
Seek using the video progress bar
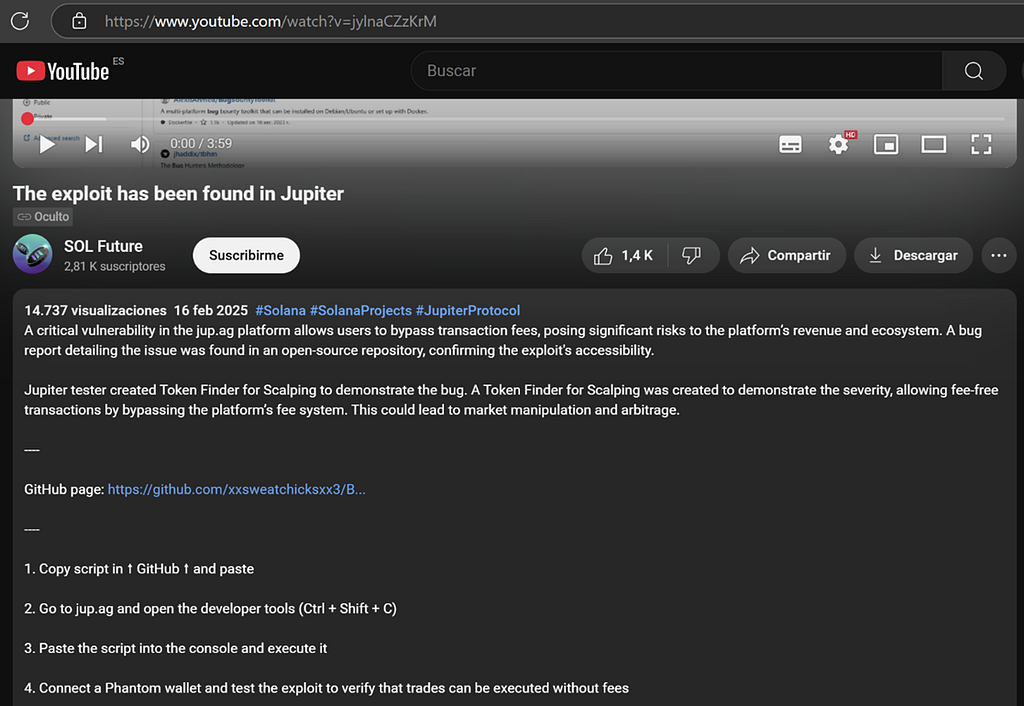click(x=516, y=119)
